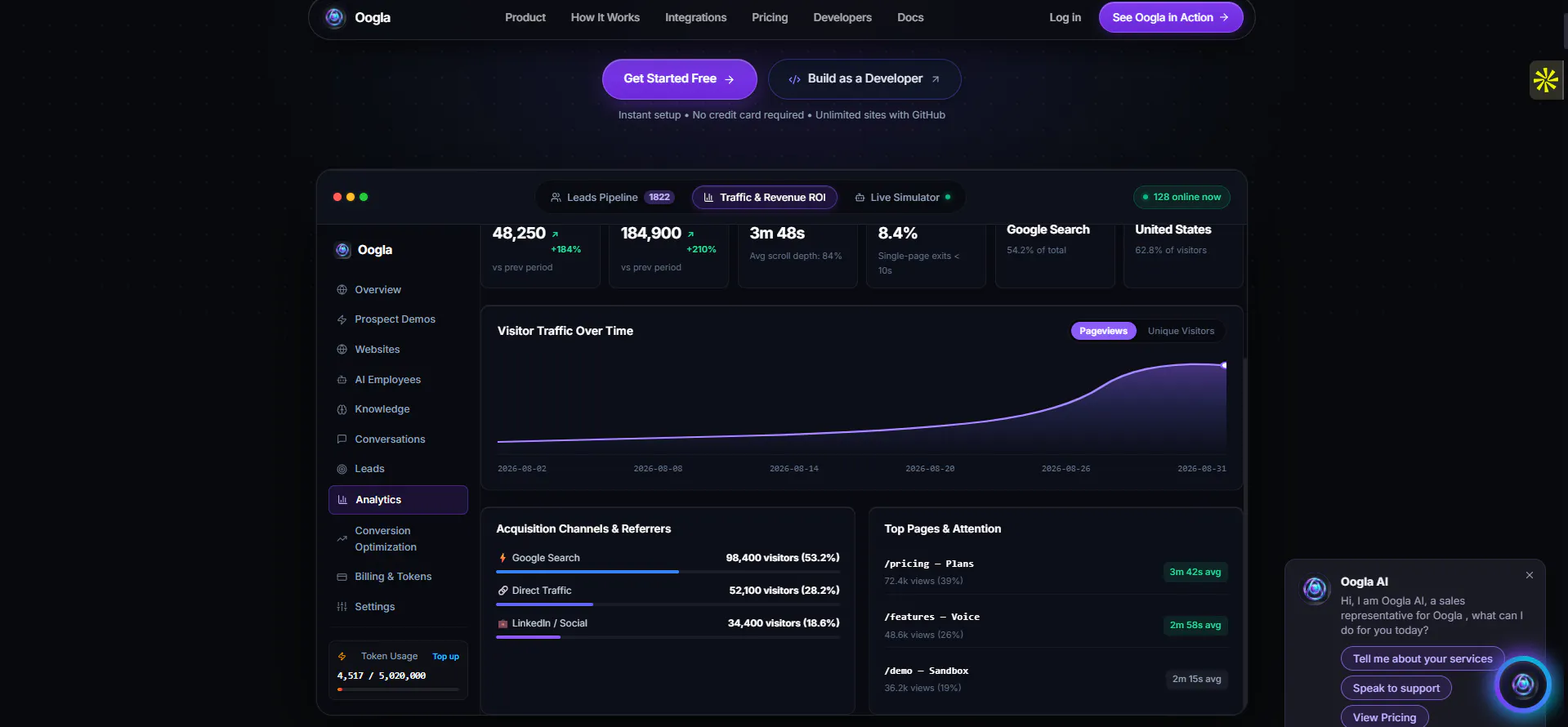The width and height of the screenshot is (1568, 727).
Task: Click the Knowledge brain icon
Action: pyautogui.click(x=342, y=409)
